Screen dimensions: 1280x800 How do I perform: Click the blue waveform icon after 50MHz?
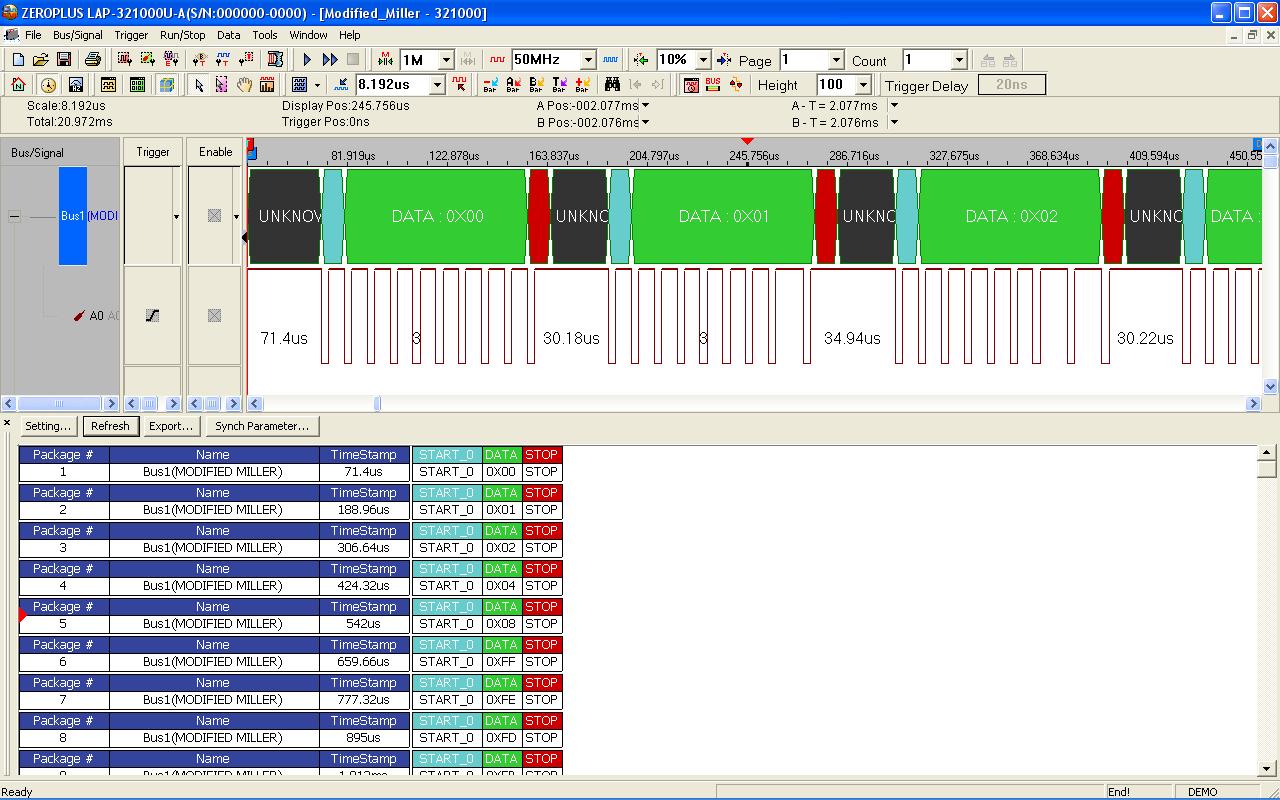click(x=611, y=60)
